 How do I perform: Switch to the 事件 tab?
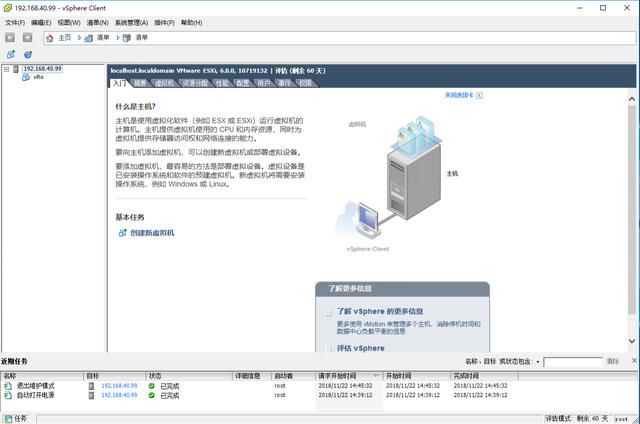pyautogui.click(x=284, y=83)
